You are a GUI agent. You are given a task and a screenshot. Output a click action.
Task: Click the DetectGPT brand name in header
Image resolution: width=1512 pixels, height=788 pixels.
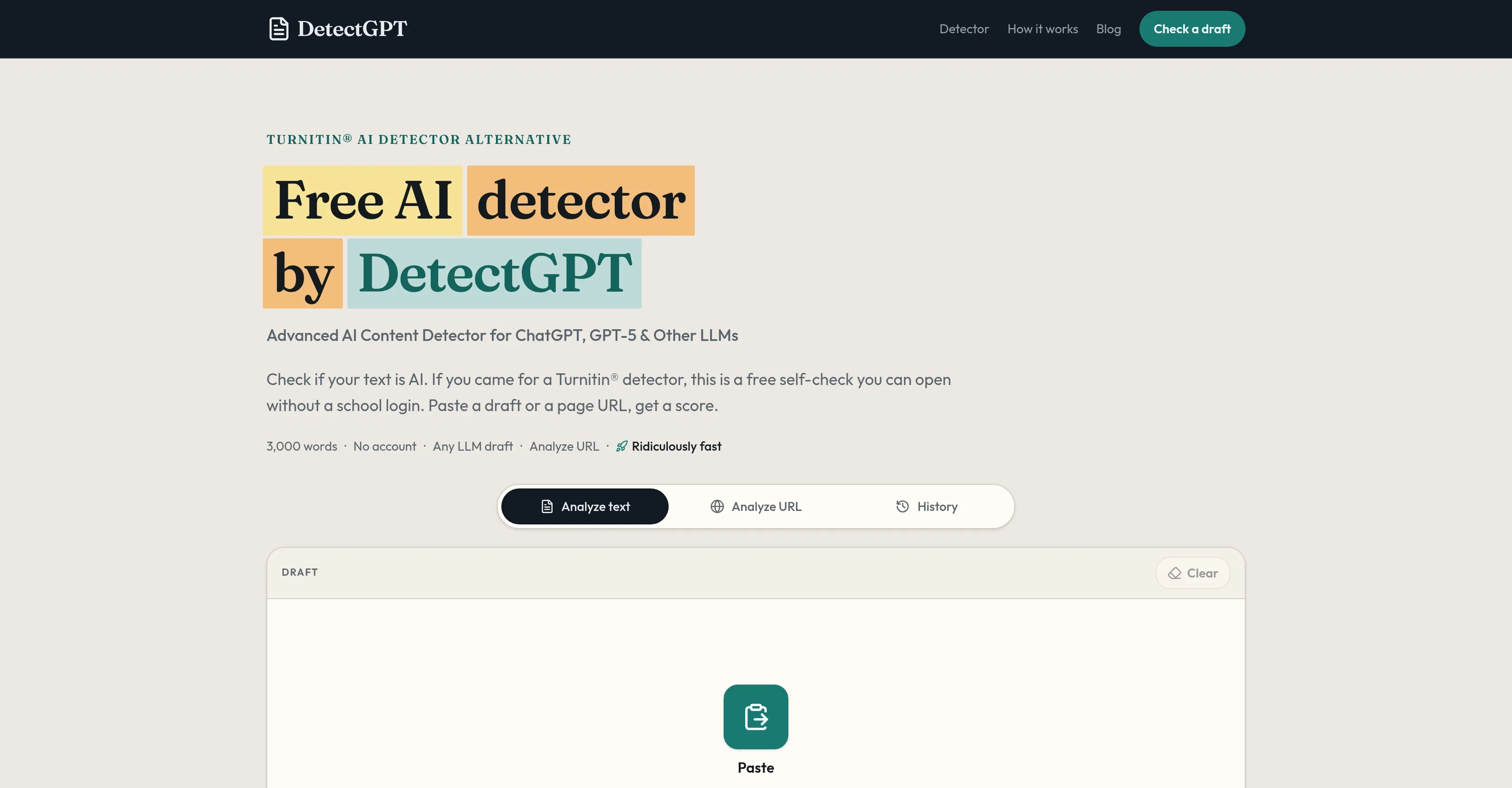pos(352,29)
